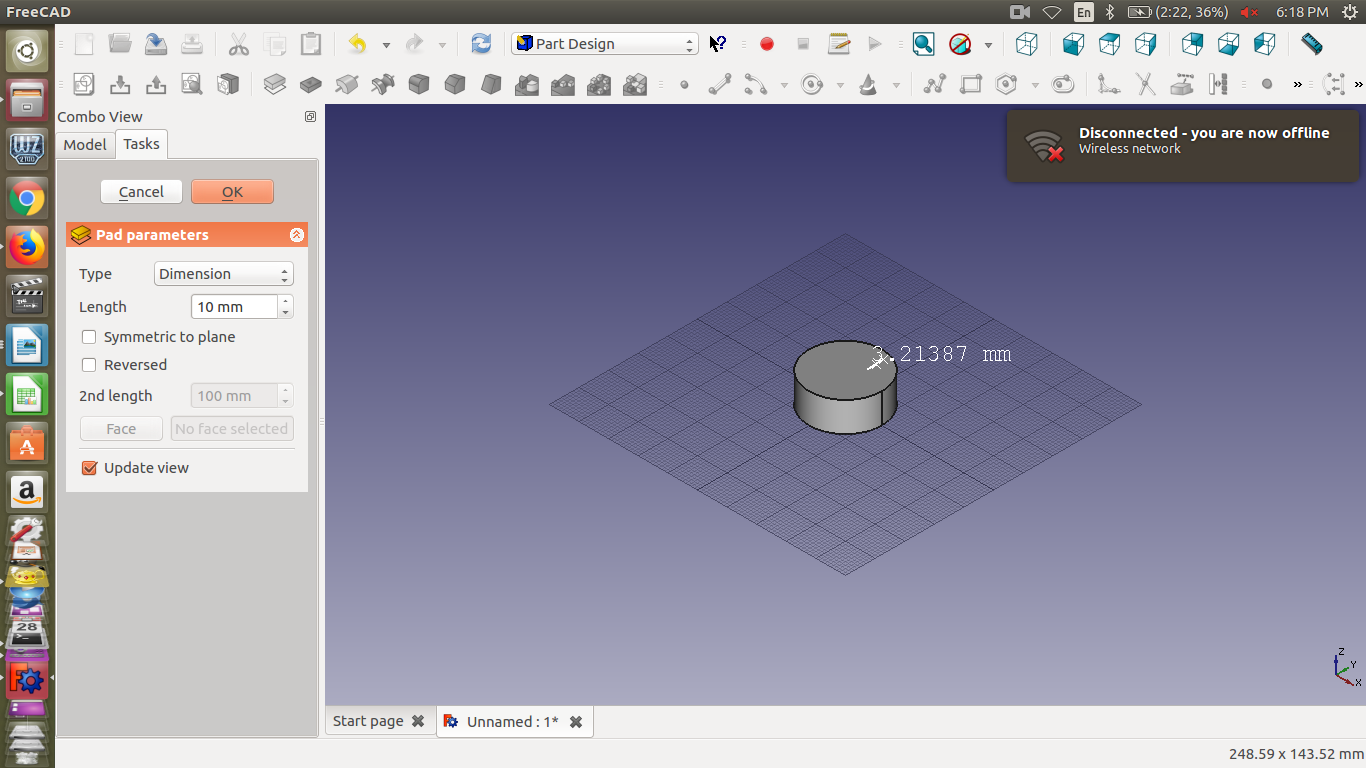Expand the polygon tools dropdown arrow

1035,86
